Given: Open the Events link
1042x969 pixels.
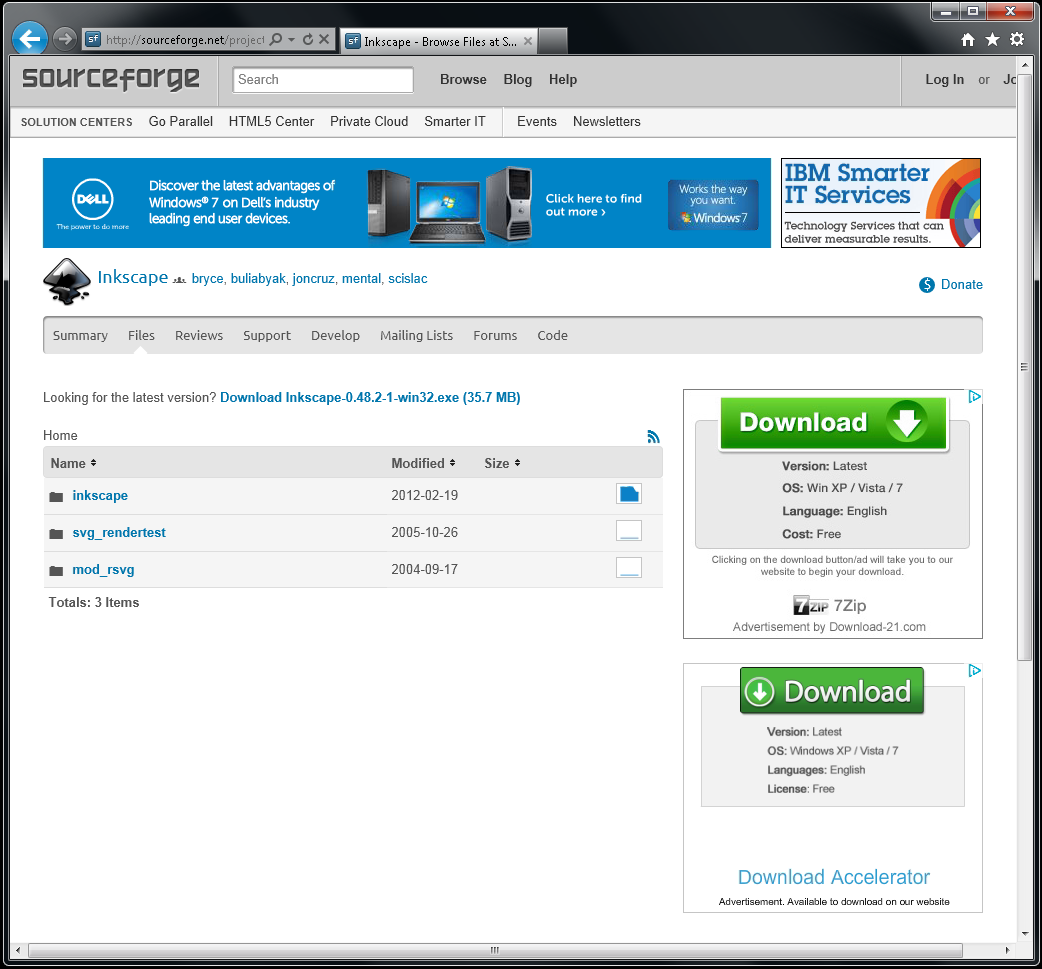Looking at the screenshot, I should (537, 122).
